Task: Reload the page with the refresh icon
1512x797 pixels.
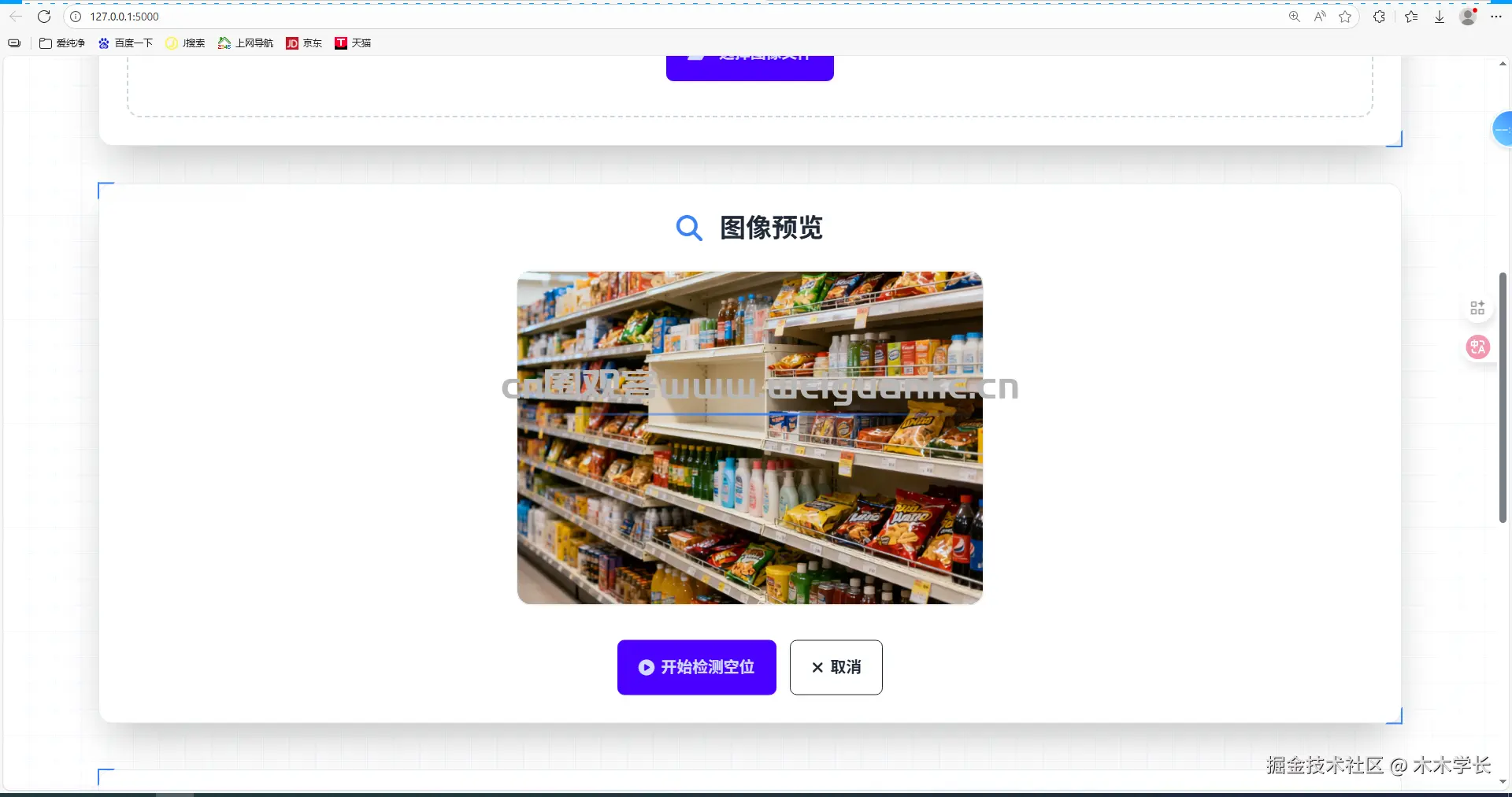Action: (44, 17)
